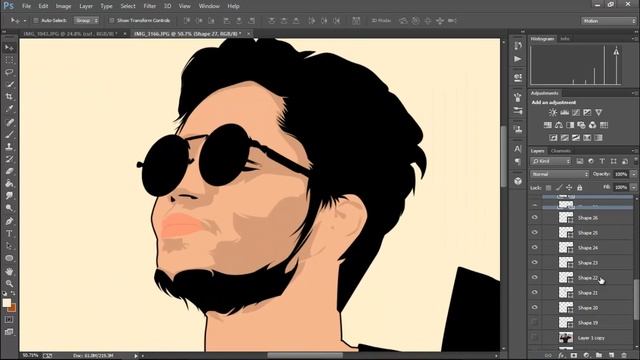Select the Horizontal Type tool
The height and width of the screenshot is (360, 640).
[x=9, y=234]
